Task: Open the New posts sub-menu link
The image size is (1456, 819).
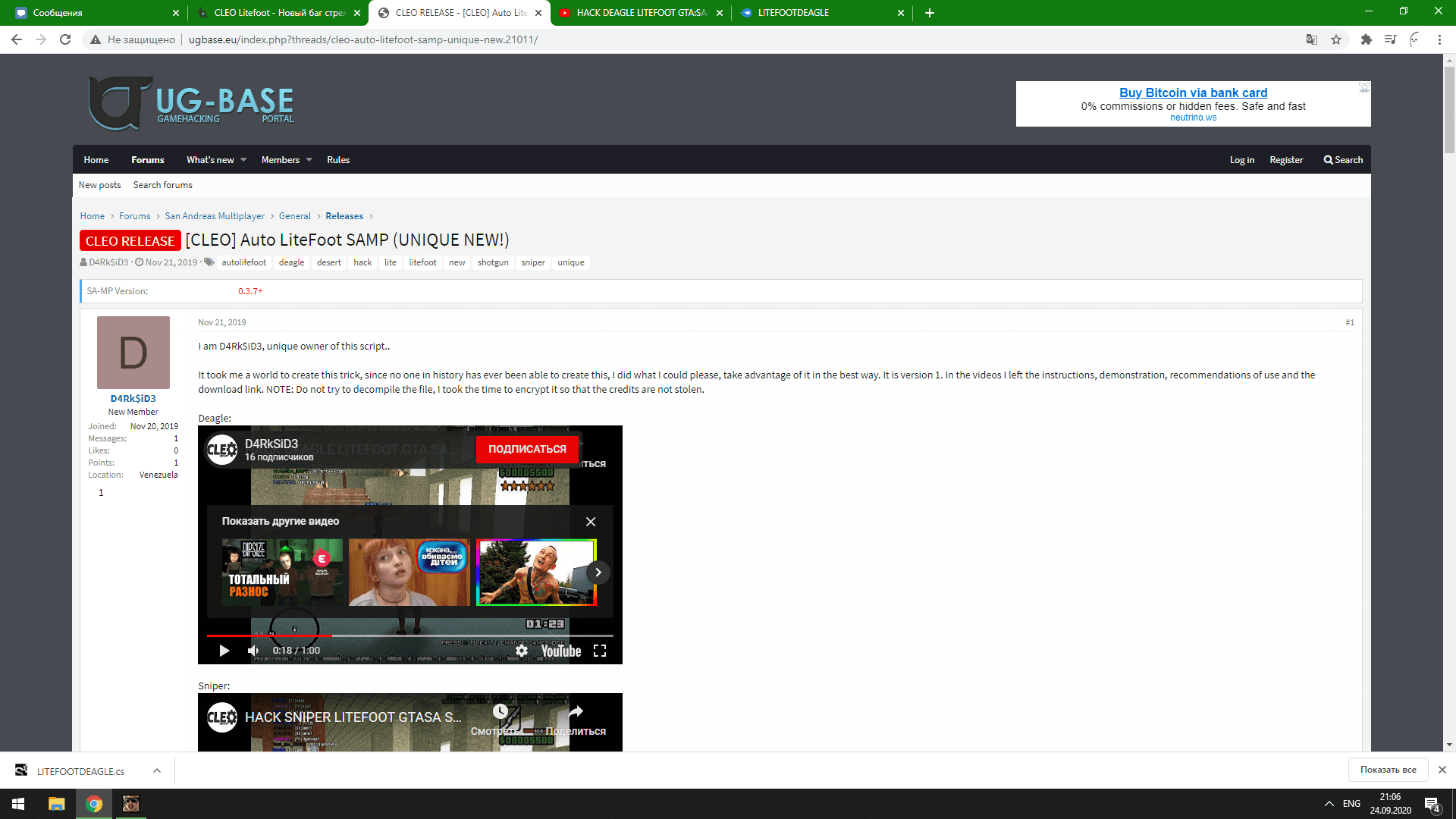Action: point(99,185)
